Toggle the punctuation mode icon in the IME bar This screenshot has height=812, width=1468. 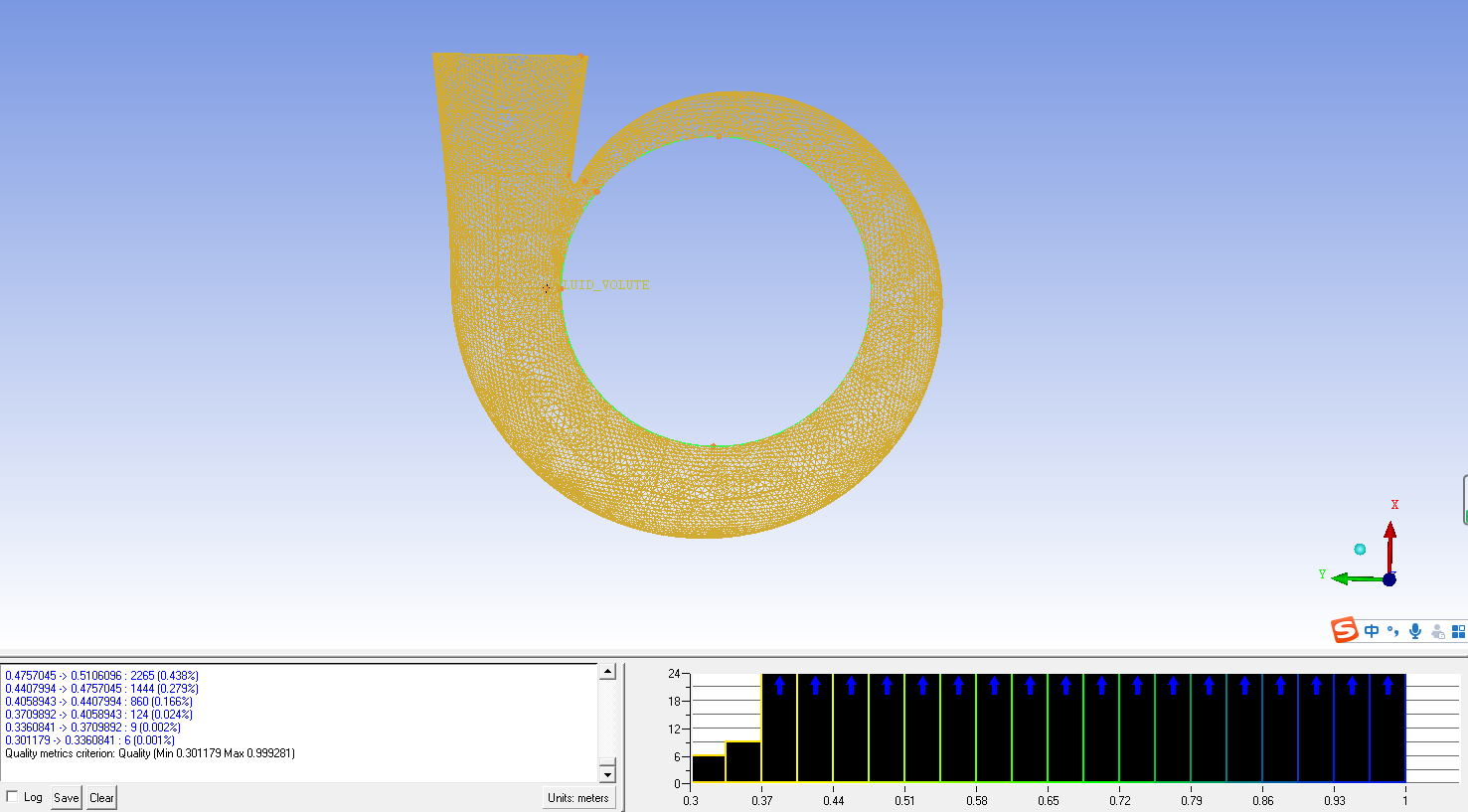[1393, 630]
